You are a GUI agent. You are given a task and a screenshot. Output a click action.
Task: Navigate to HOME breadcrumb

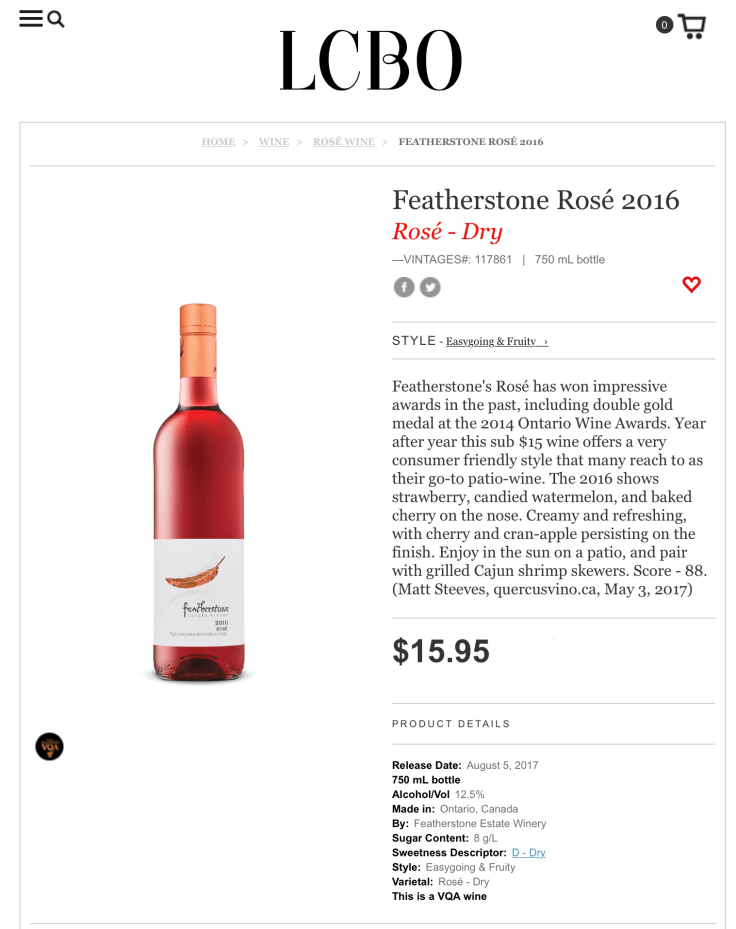click(x=218, y=142)
